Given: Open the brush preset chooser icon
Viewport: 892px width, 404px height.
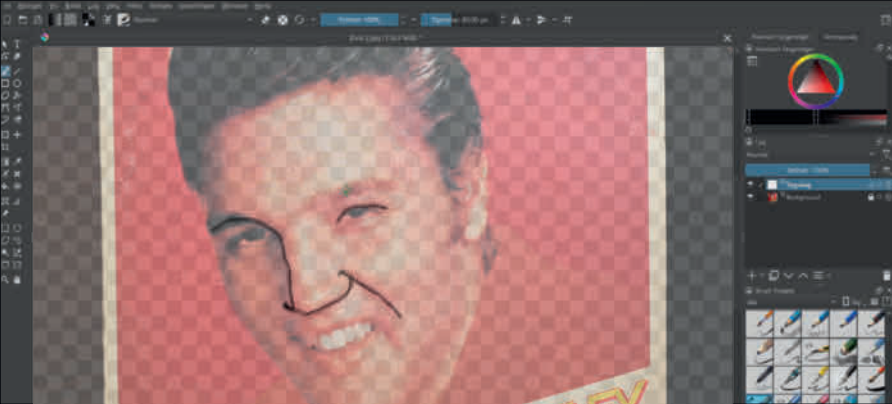Looking at the screenshot, I should pyautogui.click(x=123, y=20).
